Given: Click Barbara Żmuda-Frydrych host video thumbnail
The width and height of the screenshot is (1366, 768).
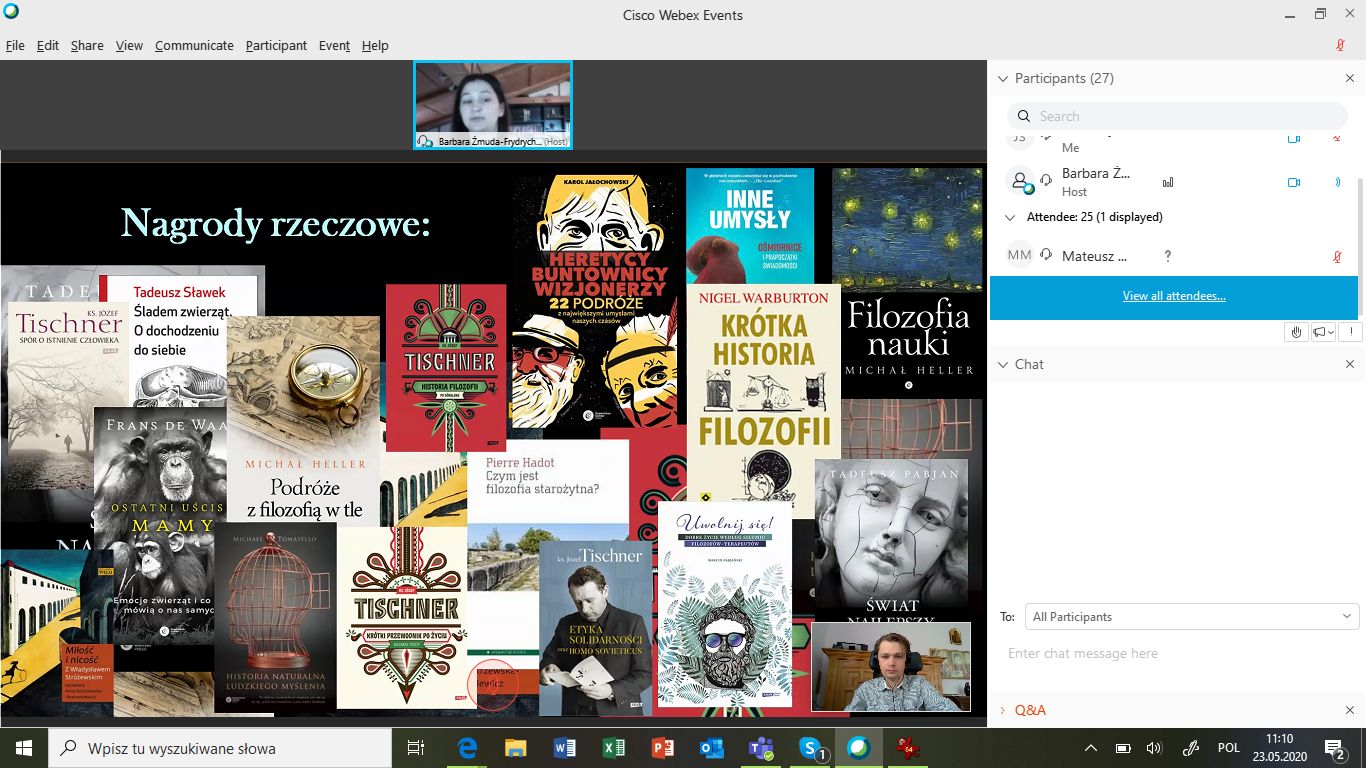Looking at the screenshot, I should pos(493,105).
